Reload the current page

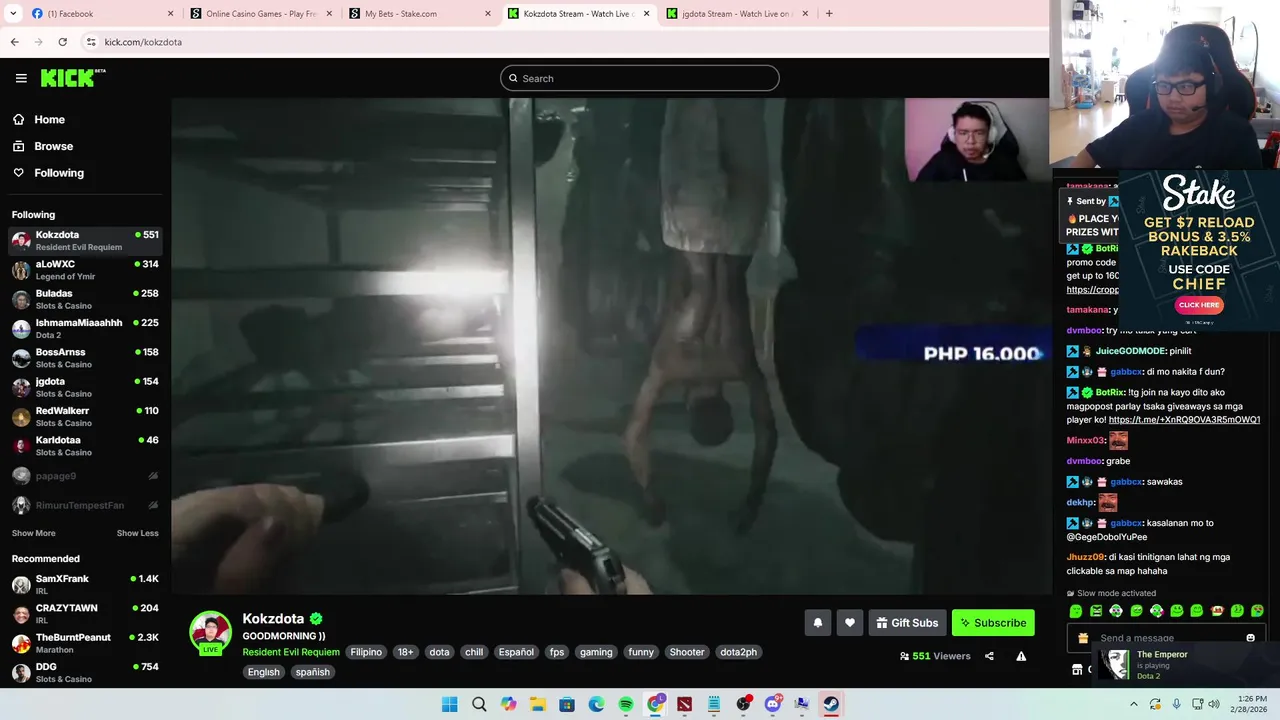pyautogui.click(x=62, y=42)
